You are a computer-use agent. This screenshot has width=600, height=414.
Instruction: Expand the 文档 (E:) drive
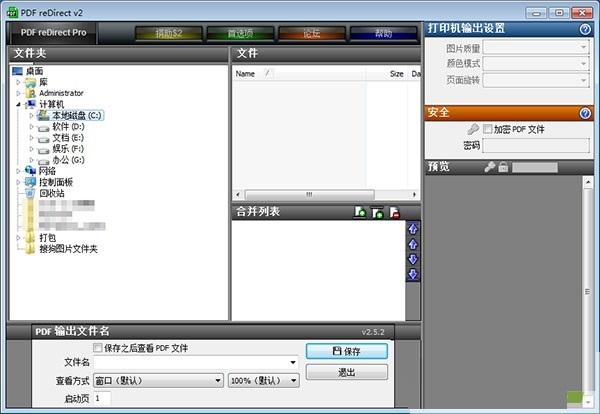pos(31,137)
